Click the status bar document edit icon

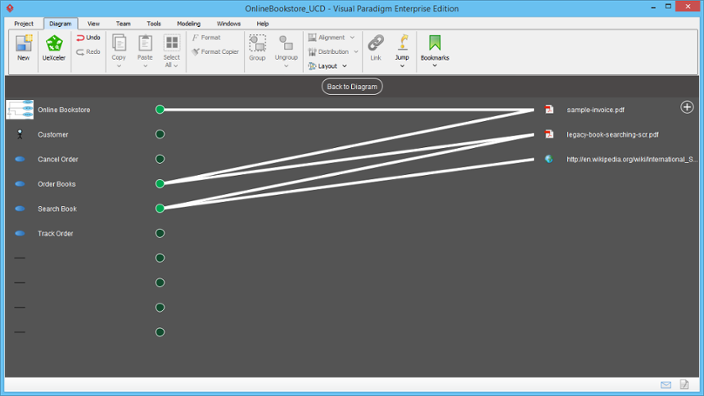[x=684, y=384]
